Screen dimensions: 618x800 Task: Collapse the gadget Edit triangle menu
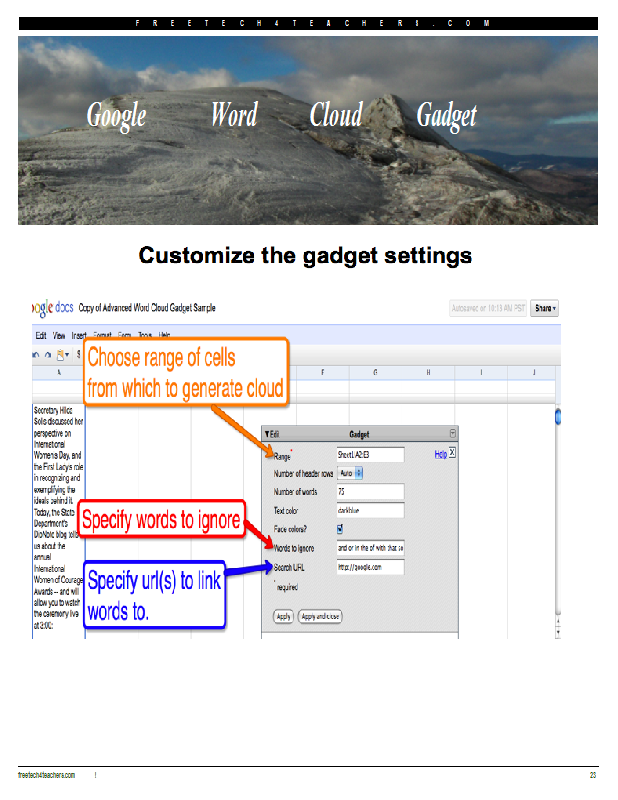pos(271,434)
